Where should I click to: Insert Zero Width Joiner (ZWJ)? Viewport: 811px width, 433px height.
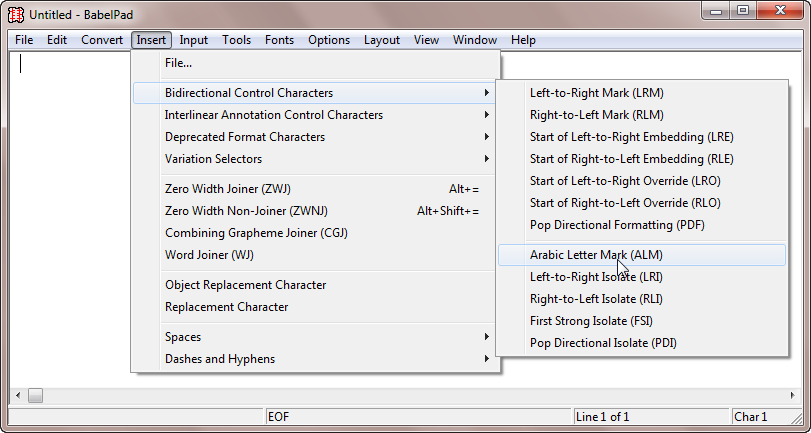point(314,189)
